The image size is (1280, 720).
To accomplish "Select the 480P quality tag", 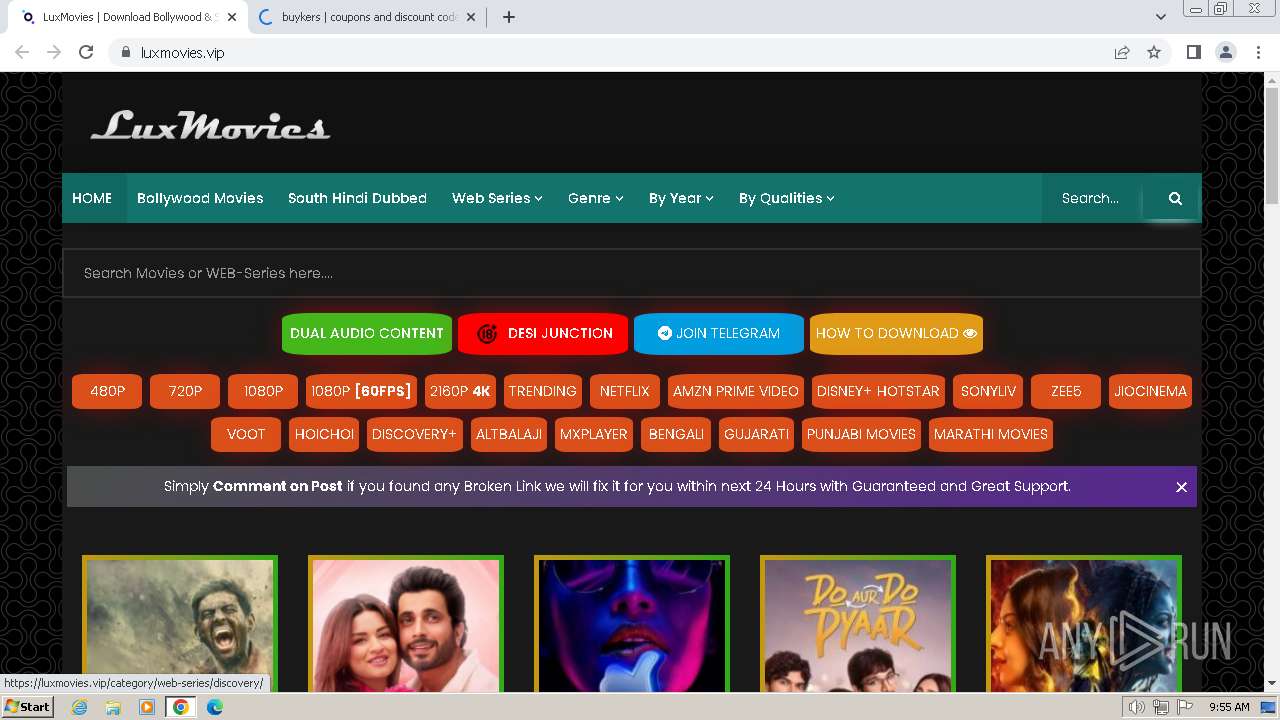I will point(107,391).
